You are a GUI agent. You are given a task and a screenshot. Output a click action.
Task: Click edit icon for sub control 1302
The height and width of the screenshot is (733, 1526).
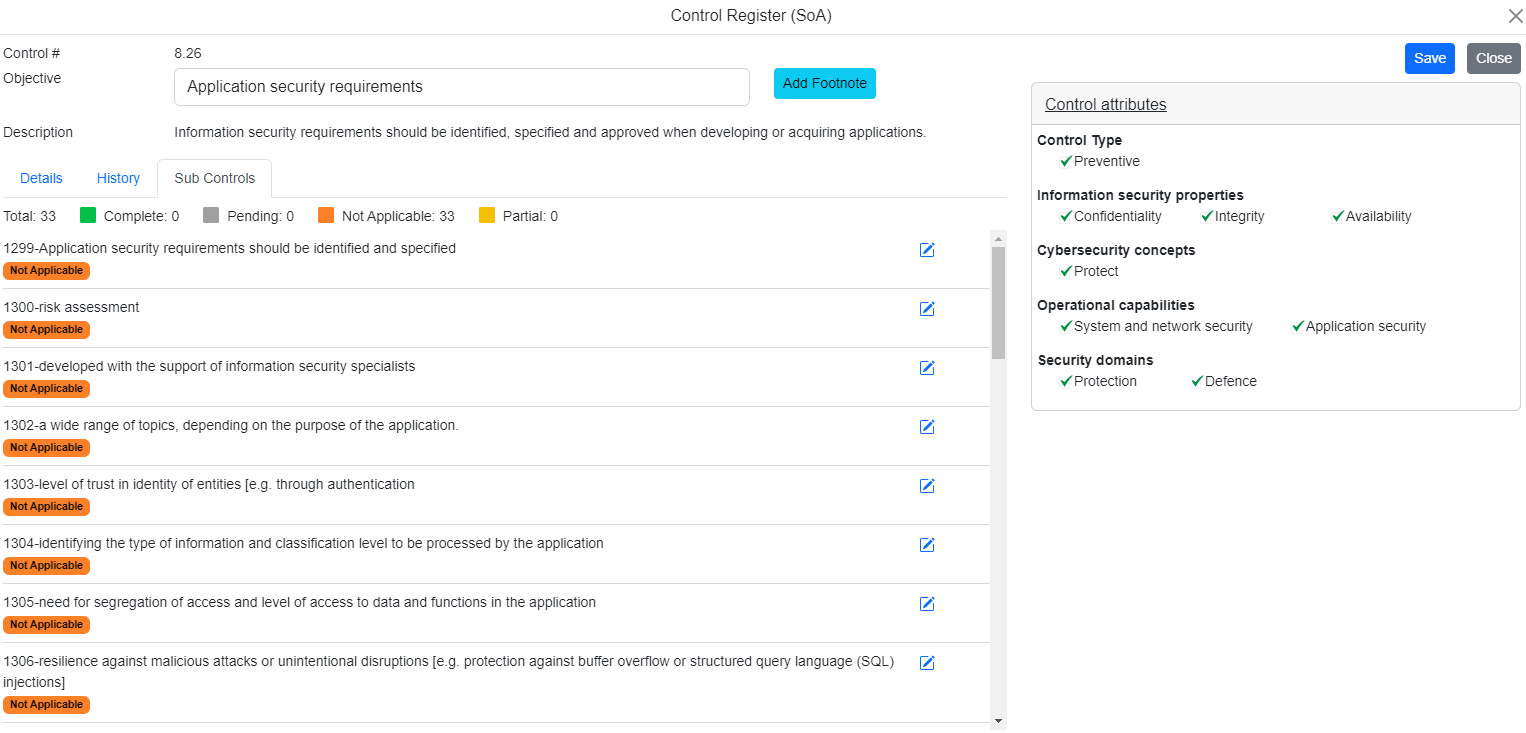pyautogui.click(x=926, y=427)
